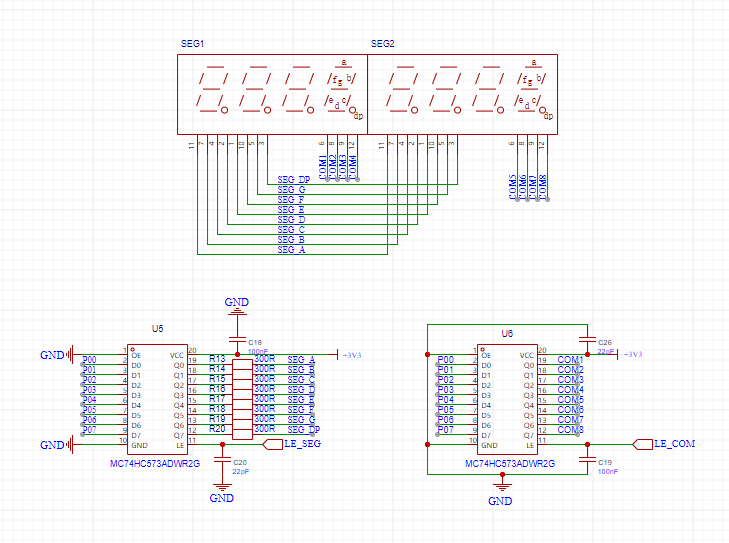Click the 300R value beside R13
The height and width of the screenshot is (543, 729).
[265, 359]
